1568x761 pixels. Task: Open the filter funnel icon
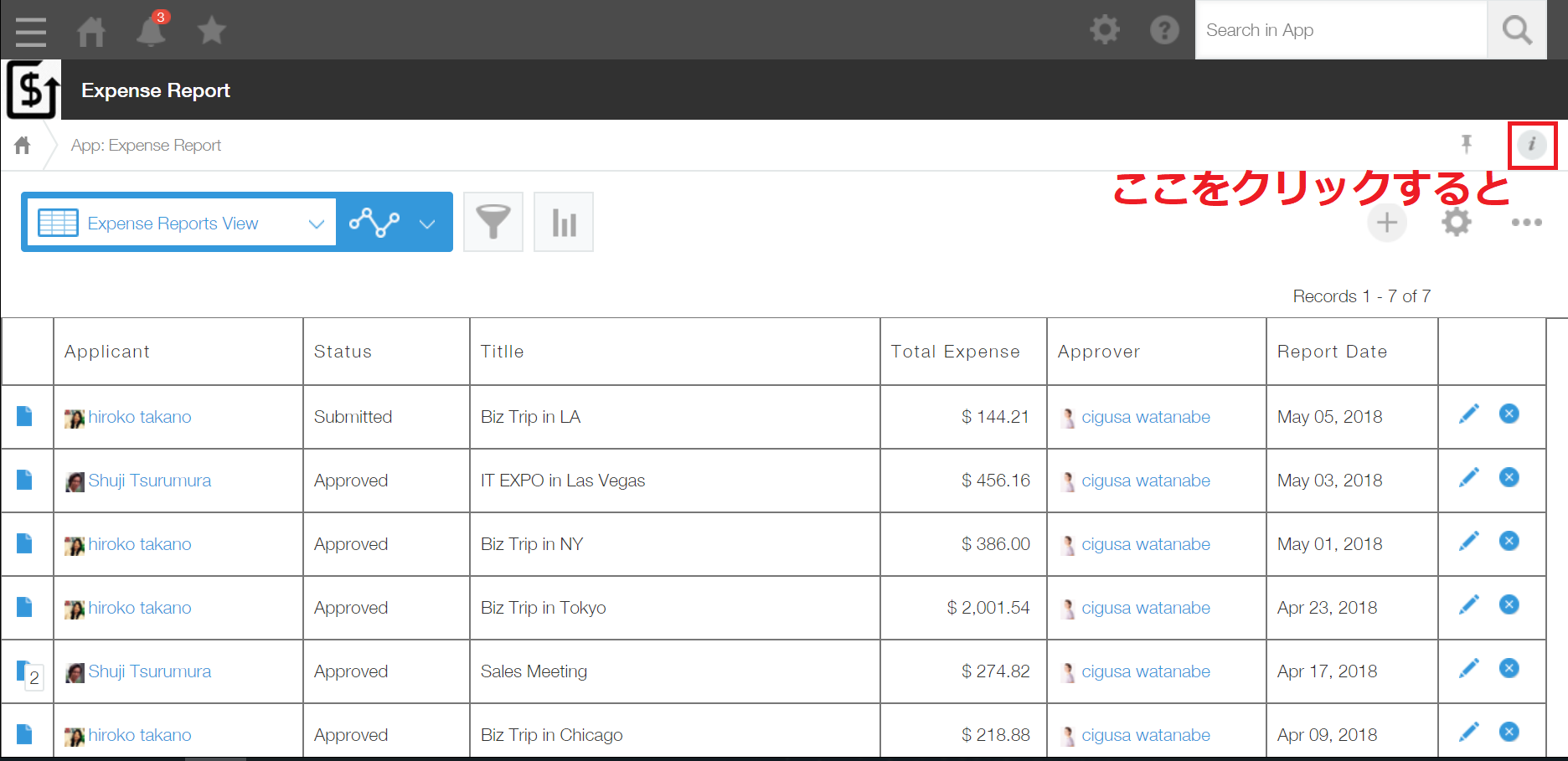pos(493,222)
